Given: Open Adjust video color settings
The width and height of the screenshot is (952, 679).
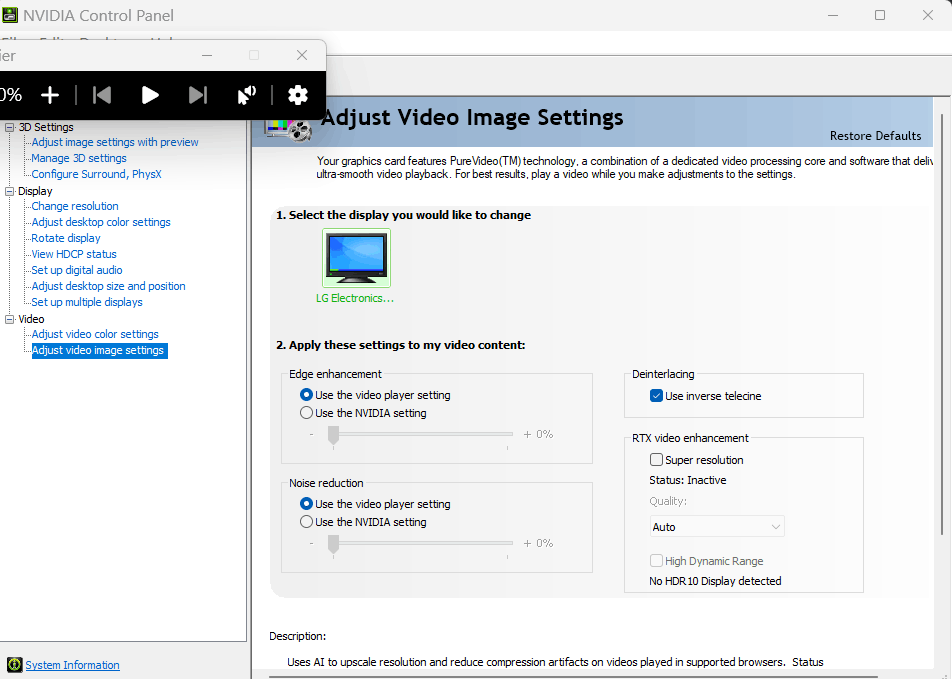Looking at the screenshot, I should 95,334.
